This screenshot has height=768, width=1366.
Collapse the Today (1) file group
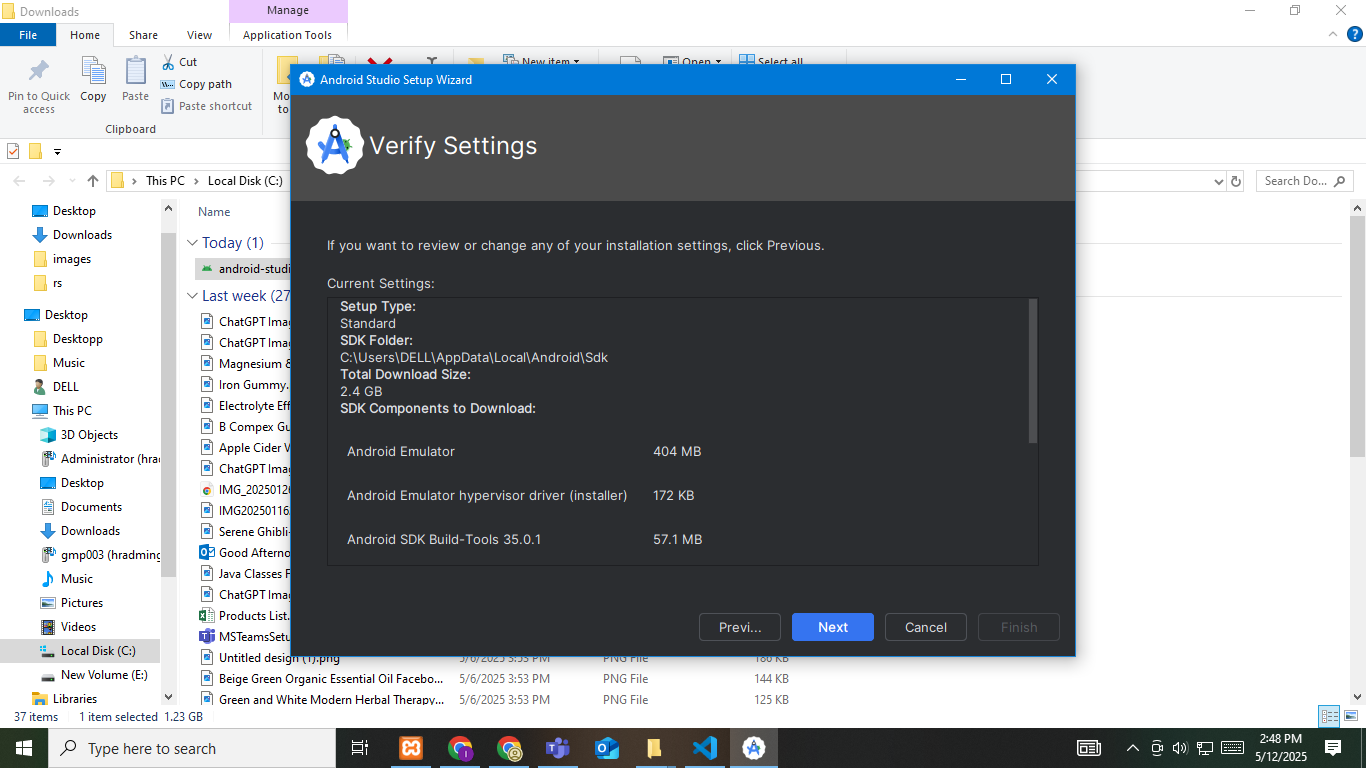point(193,243)
